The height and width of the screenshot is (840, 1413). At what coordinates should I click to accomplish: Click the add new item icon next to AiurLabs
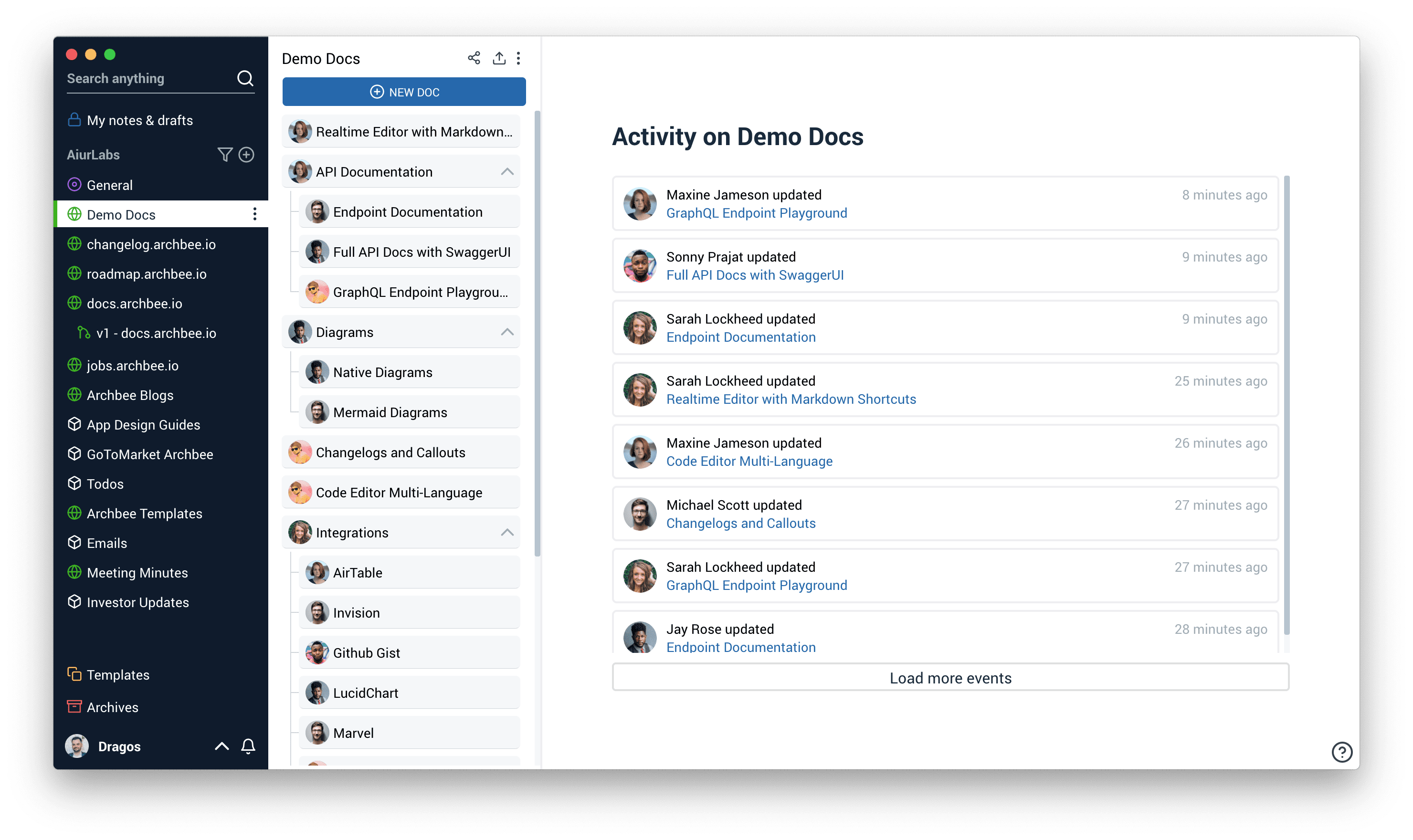coord(249,155)
